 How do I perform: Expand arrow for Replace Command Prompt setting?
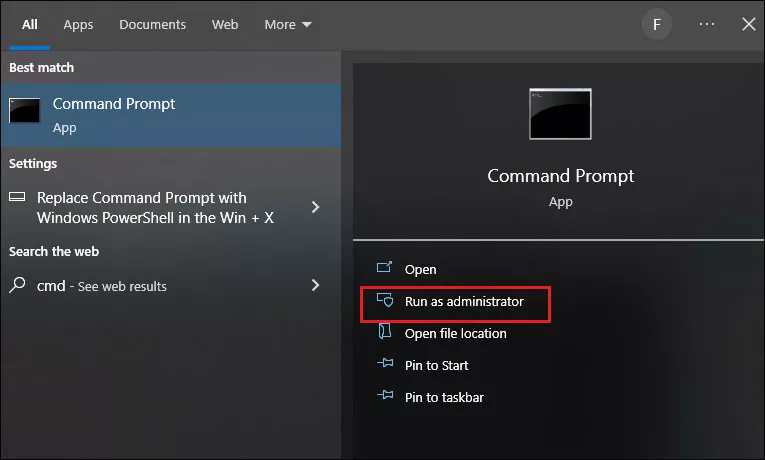[316, 207]
